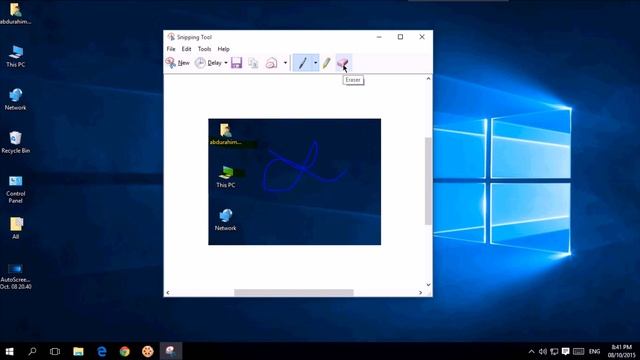640x360 pixels.
Task: Click the Delay timer button
Action: tap(208, 63)
